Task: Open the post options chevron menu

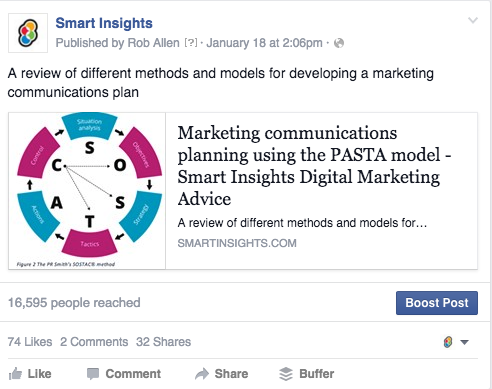Action: point(473,20)
